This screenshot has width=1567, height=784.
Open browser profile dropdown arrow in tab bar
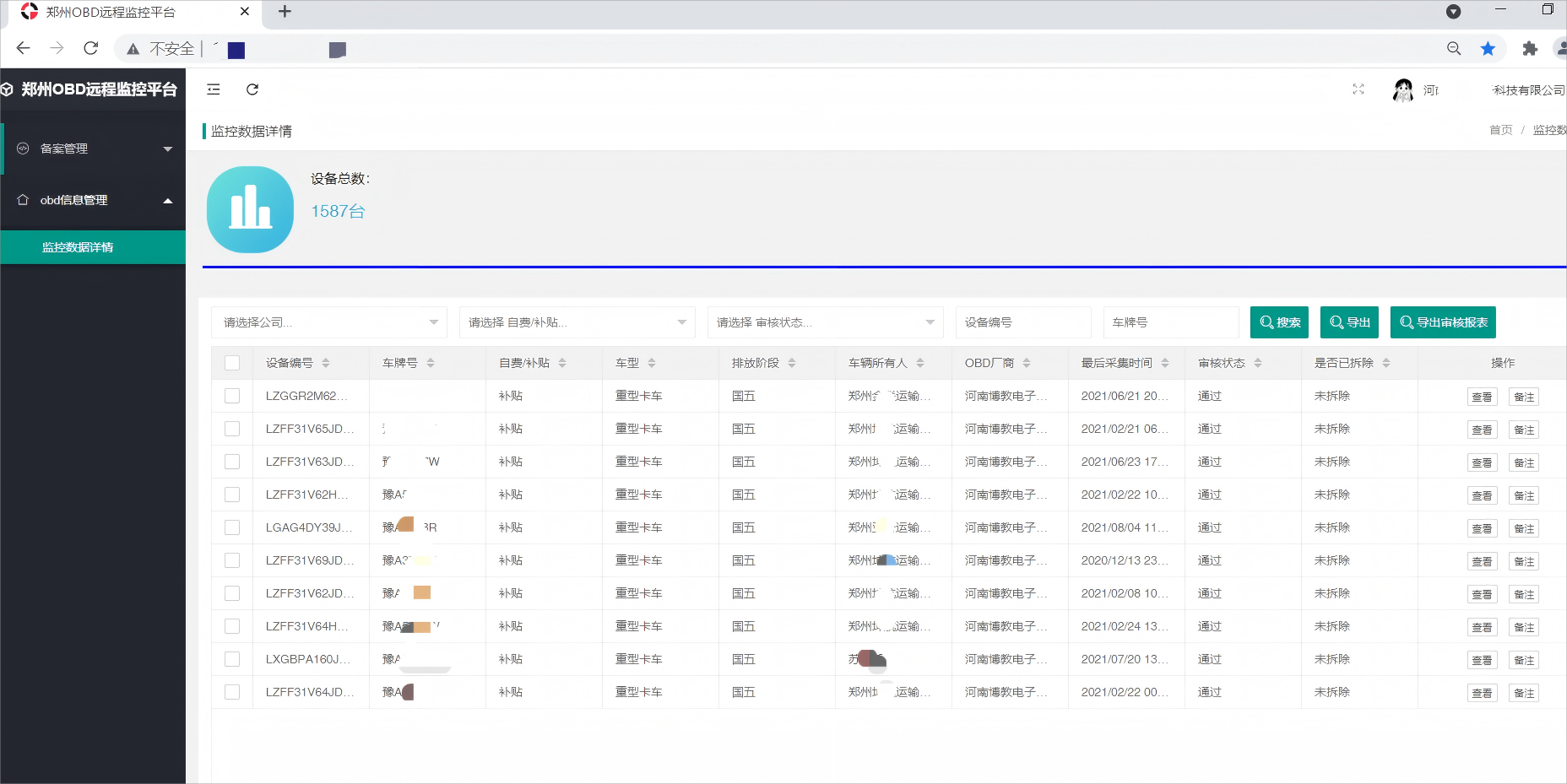(1453, 12)
